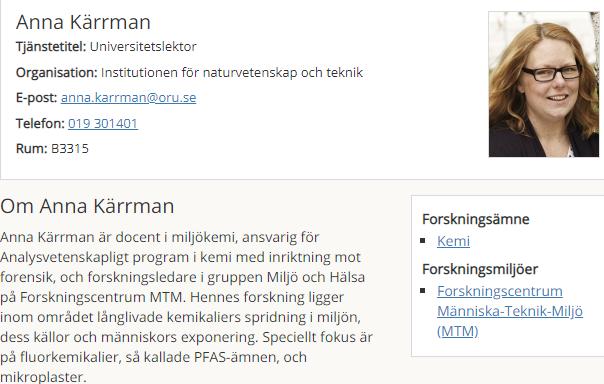Click the bullet beside Kemi
Screen dimensions: 604x384
[423, 241]
